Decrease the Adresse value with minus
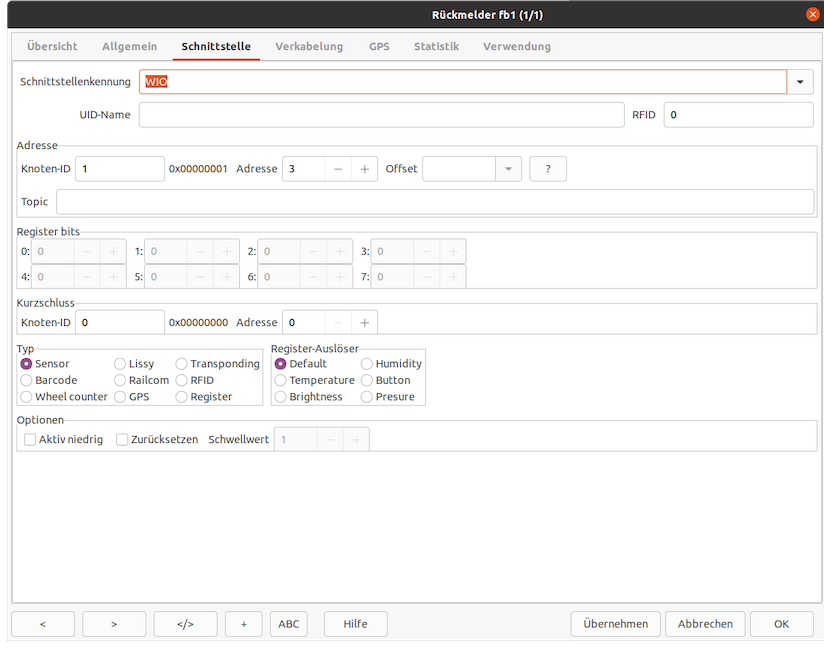The height and width of the screenshot is (648, 824). [338, 169]
